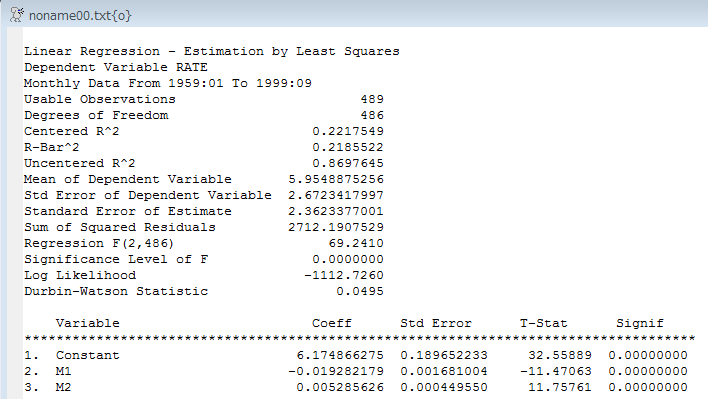Click the R-Bar^2 value 0.2185522
Viewport: 708px width, 399px height.
pos(348,148)
